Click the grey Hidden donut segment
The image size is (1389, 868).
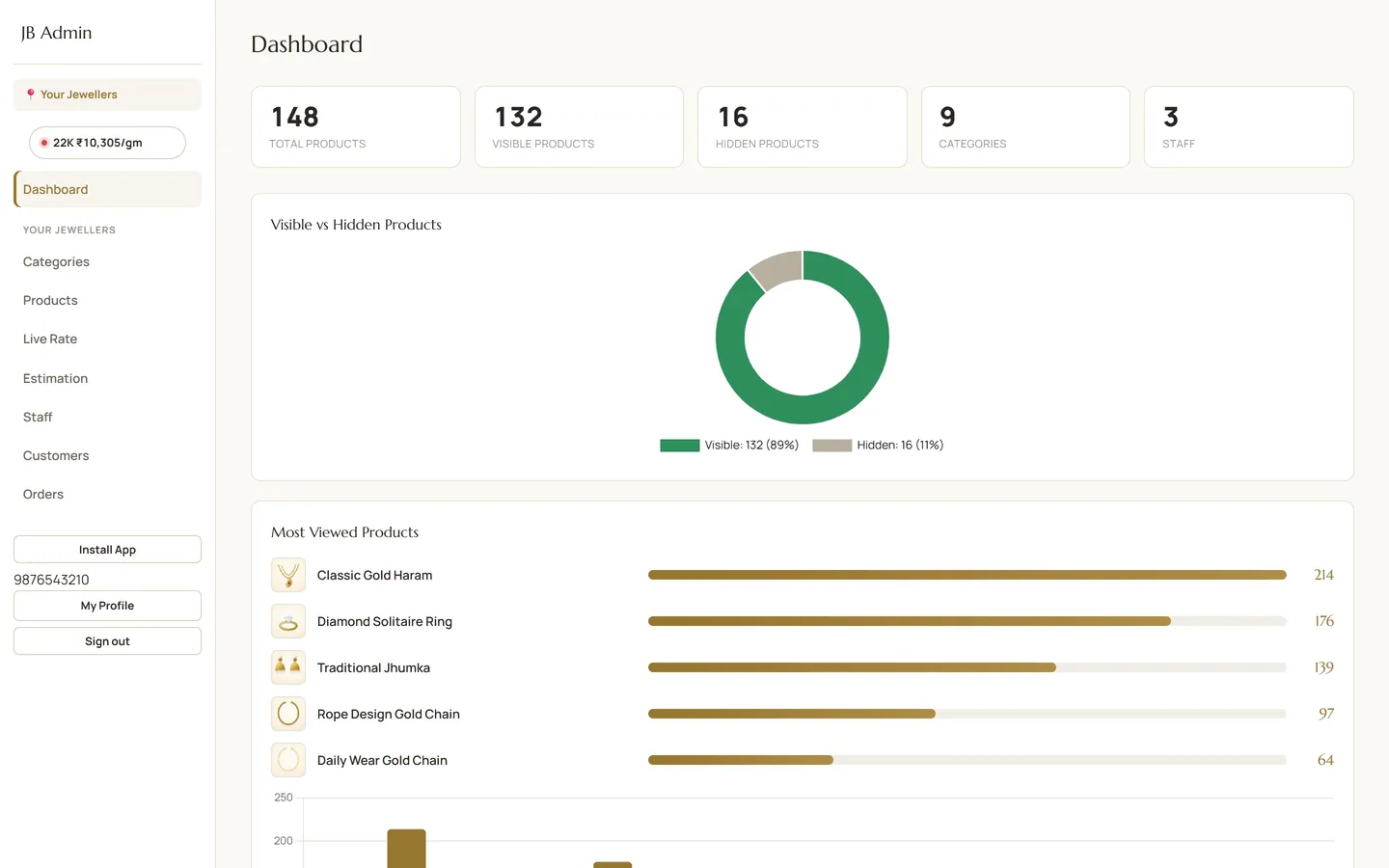(777, 268)
